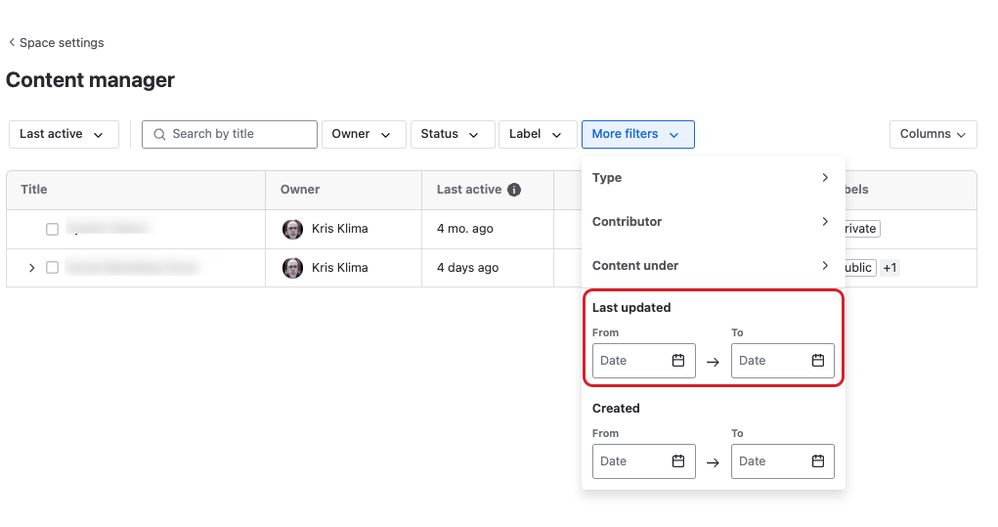Click the chevron arrow on Content under row
The width and height of the screenshot is (998, 527).
(x=825, y=265)
